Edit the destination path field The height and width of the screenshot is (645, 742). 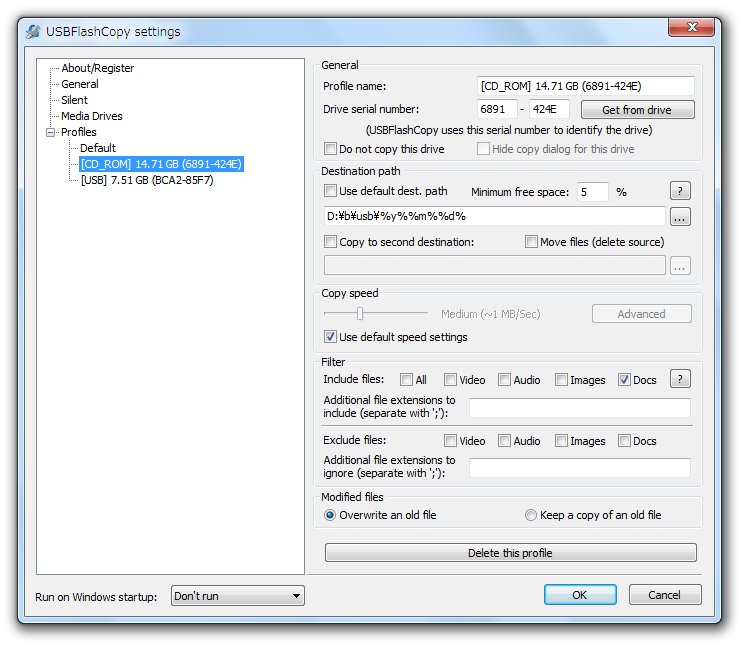tap(495, 216)
